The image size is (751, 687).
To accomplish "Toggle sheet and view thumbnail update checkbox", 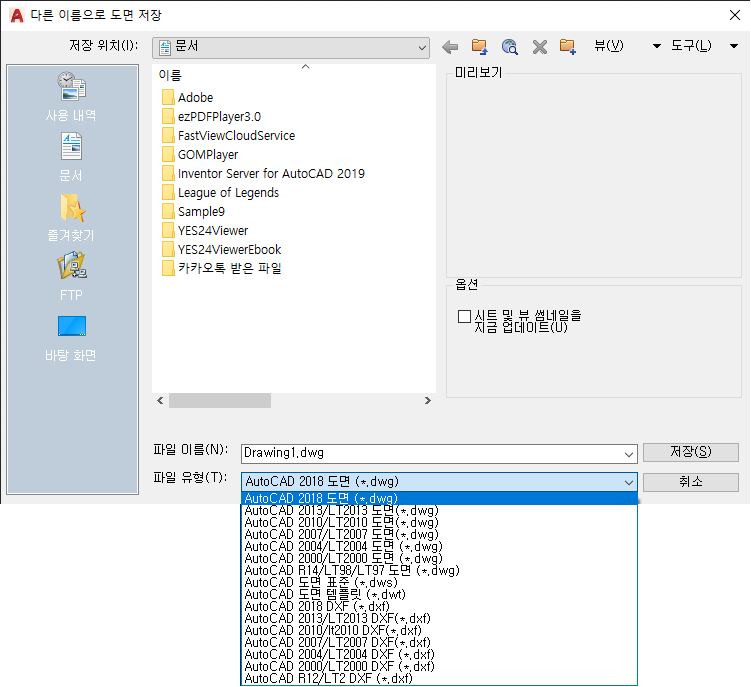I will coord(464,316).
